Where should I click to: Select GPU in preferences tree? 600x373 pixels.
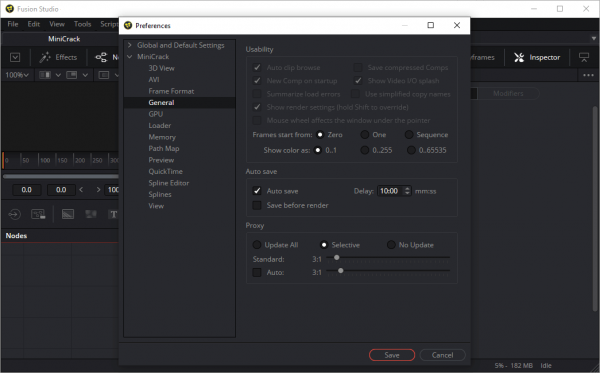click(156, 114)
